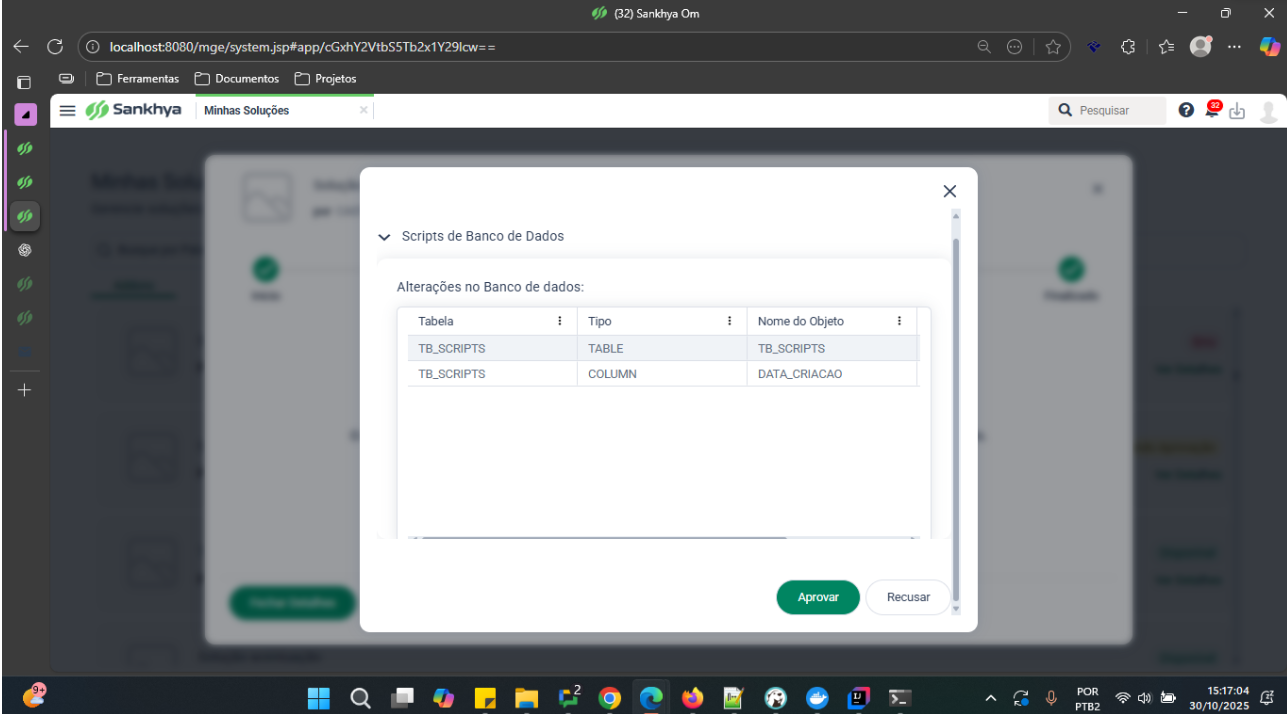
Task: Add page to favorites star
Action: [x=1052, y=47]
